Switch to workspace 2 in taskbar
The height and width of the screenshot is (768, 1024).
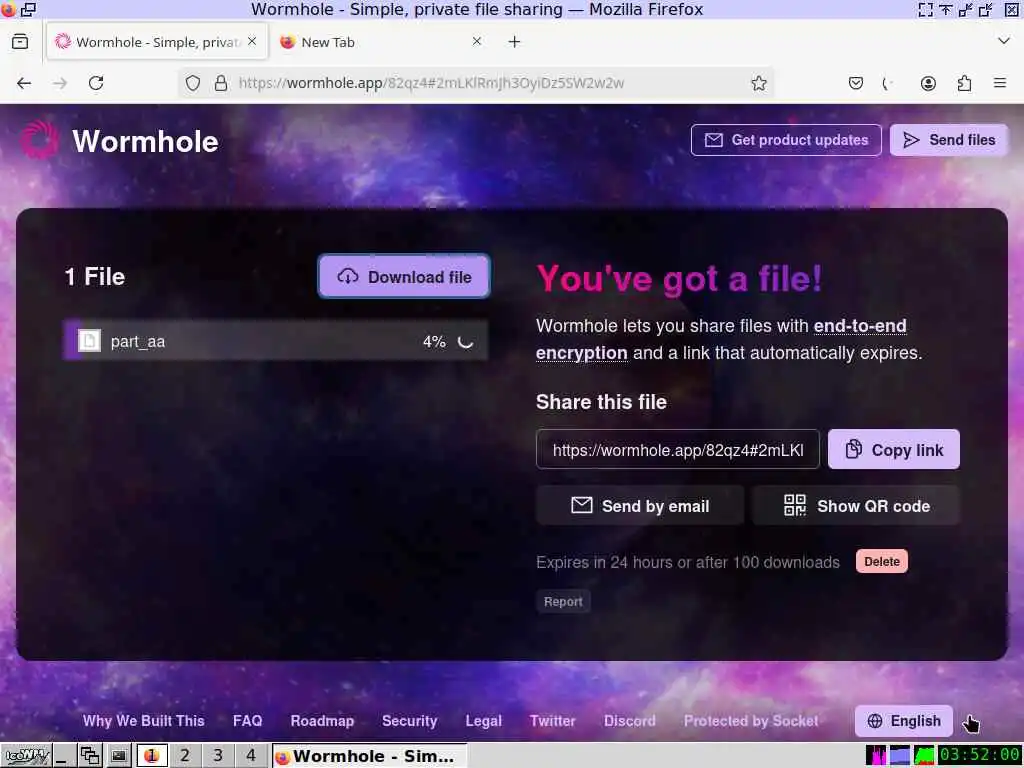click(185, 756)
